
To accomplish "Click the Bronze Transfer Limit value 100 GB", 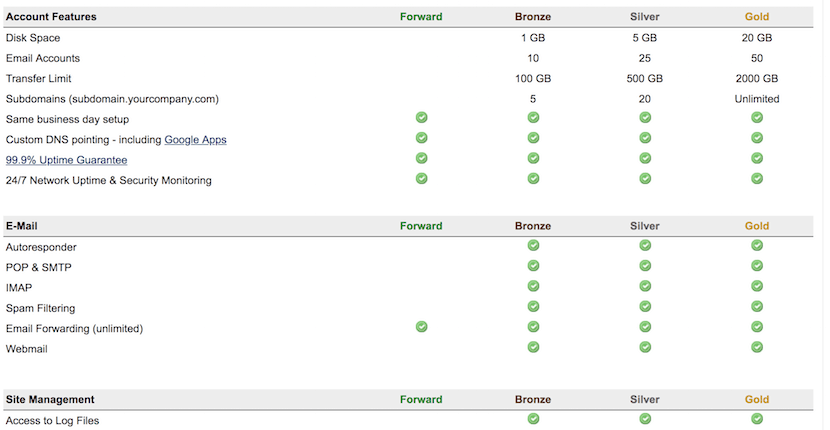I will pyautogui.click(x=533, y=79).
